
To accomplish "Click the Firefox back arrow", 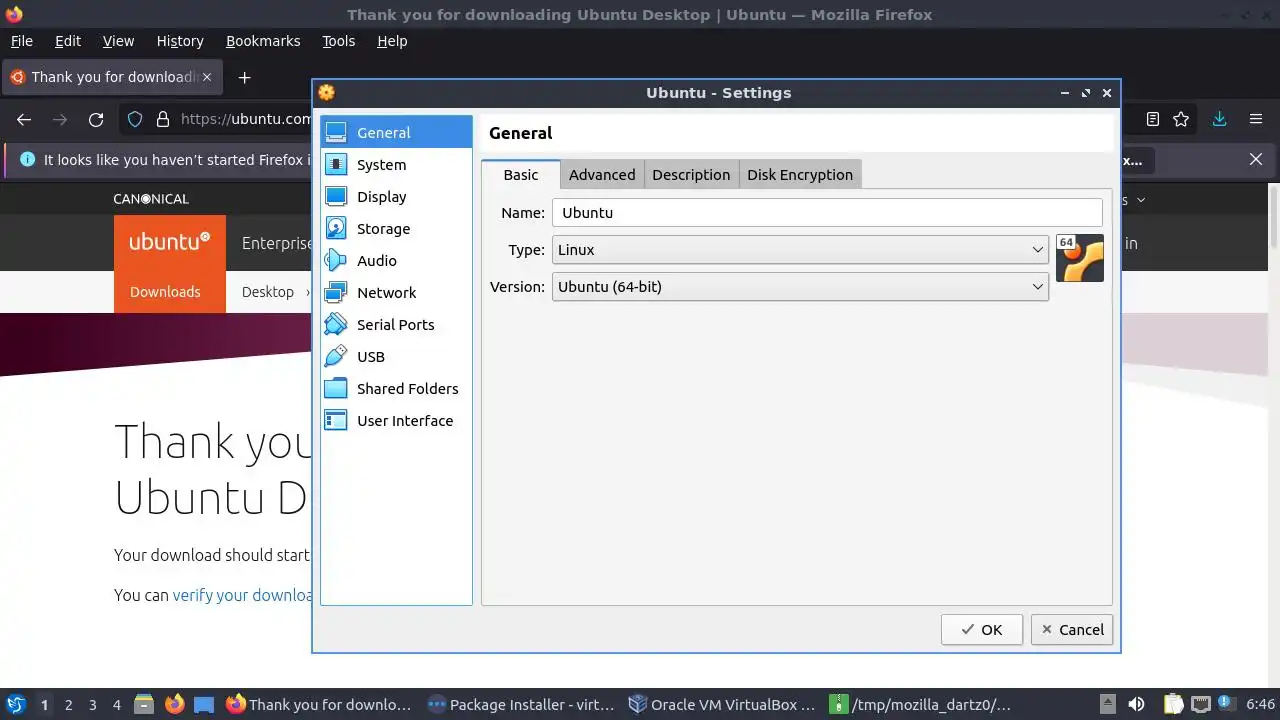I will pyautogui.click(x=24, y=119).
